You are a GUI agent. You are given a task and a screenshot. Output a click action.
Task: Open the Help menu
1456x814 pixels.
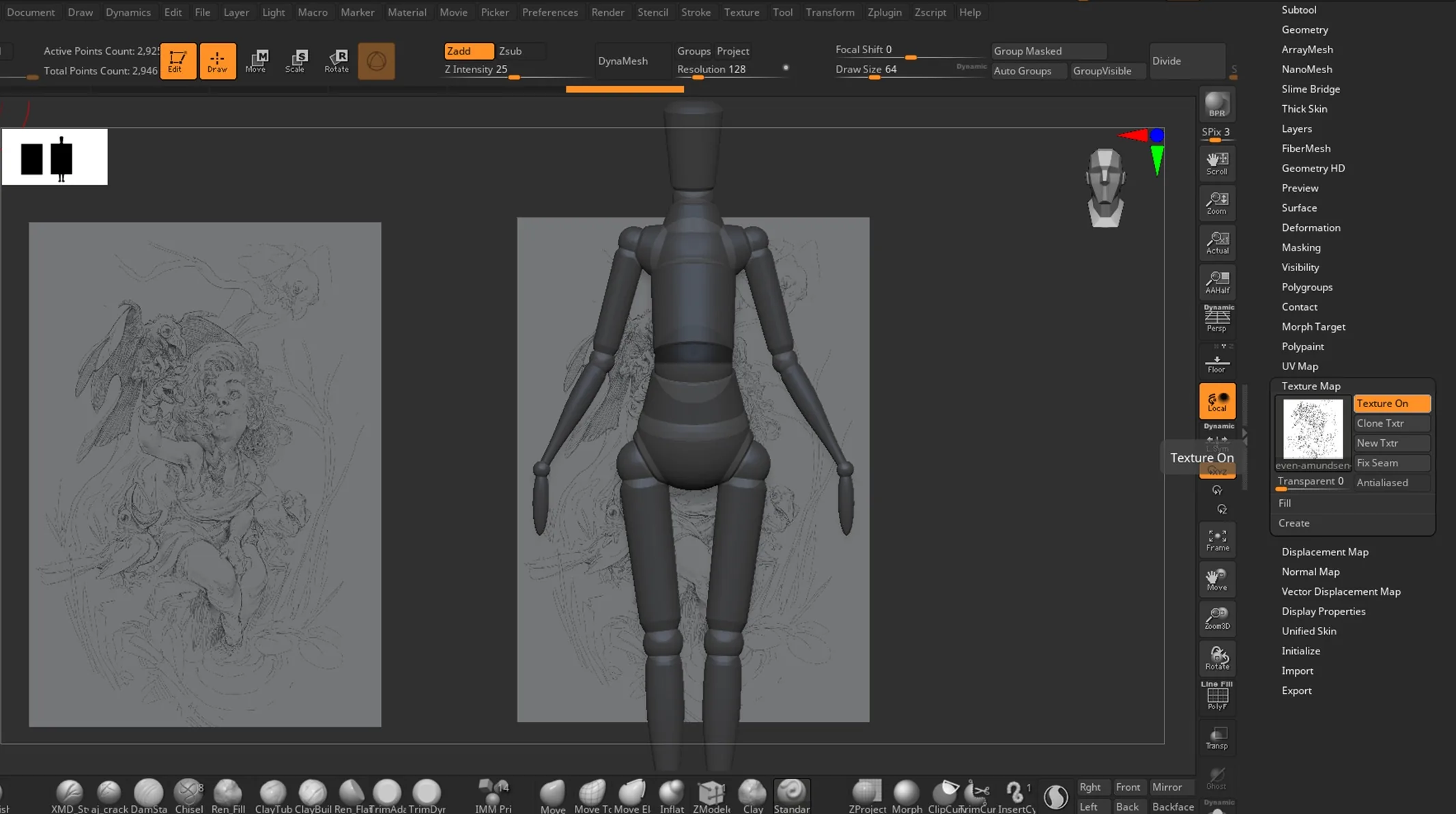969,12
